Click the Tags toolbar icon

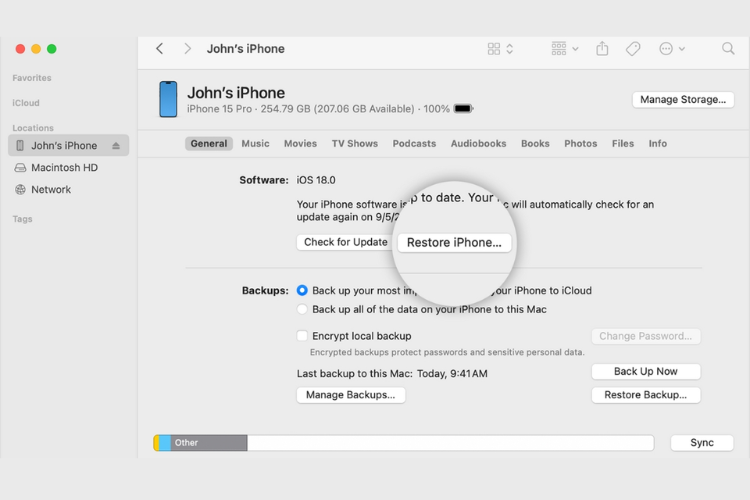(633, 49)
